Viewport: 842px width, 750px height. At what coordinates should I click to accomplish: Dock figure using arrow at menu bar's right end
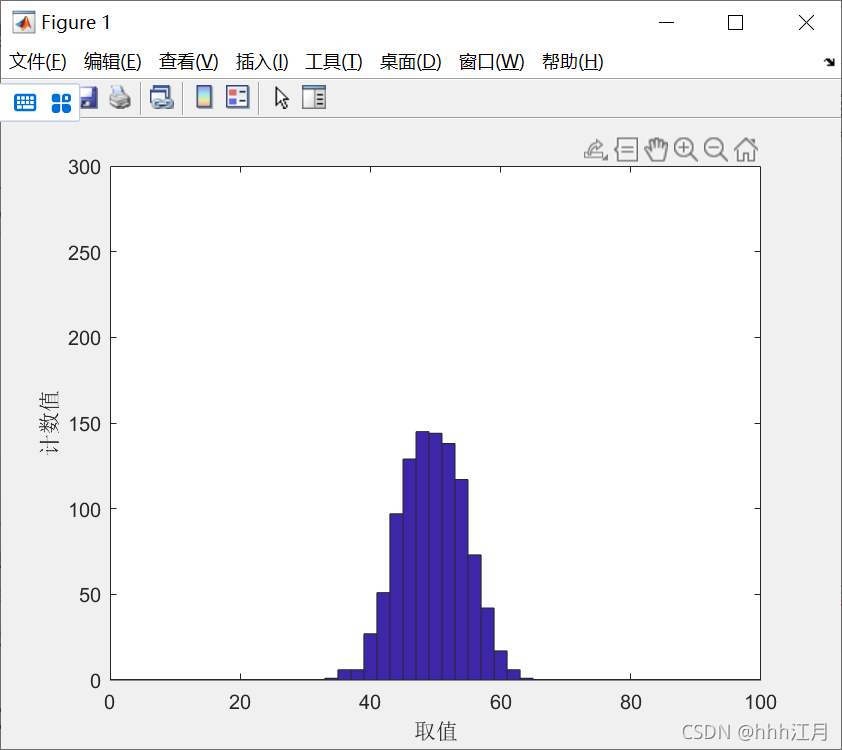(829, 62)
